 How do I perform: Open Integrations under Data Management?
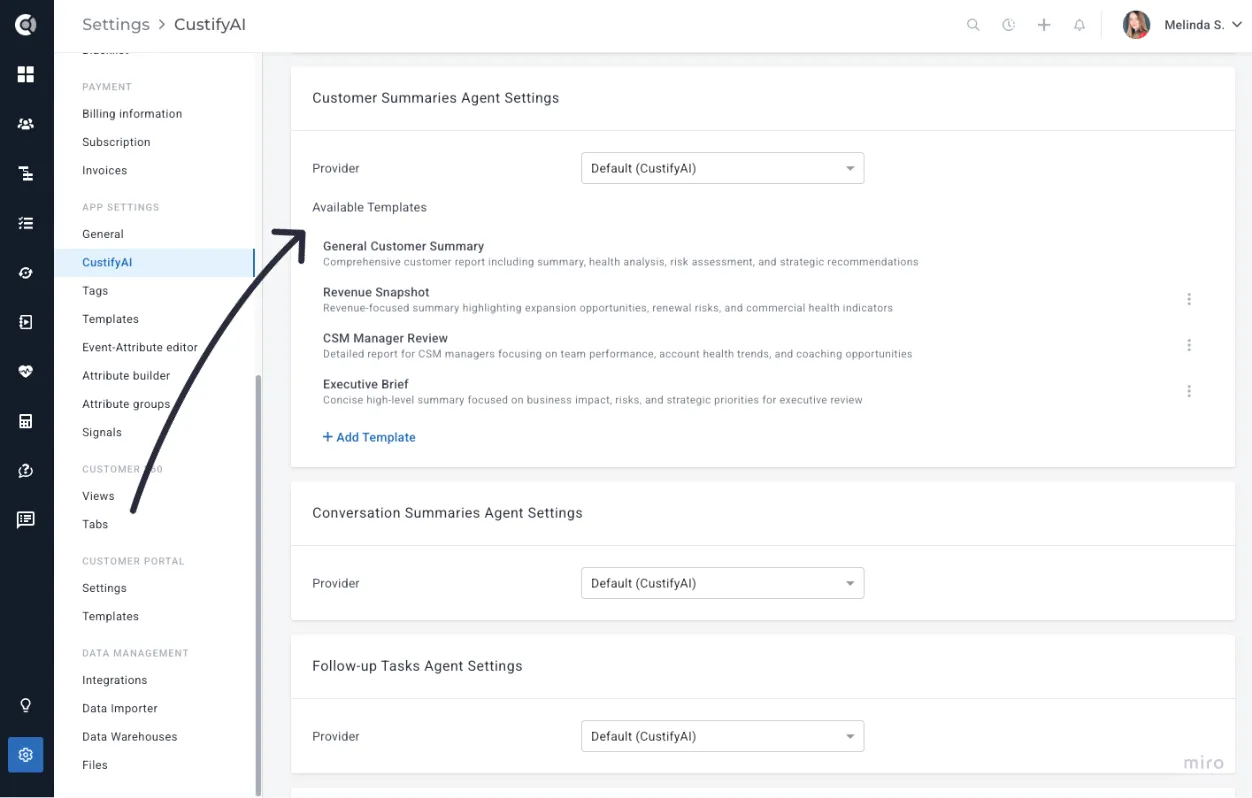[x=114, y=680]
